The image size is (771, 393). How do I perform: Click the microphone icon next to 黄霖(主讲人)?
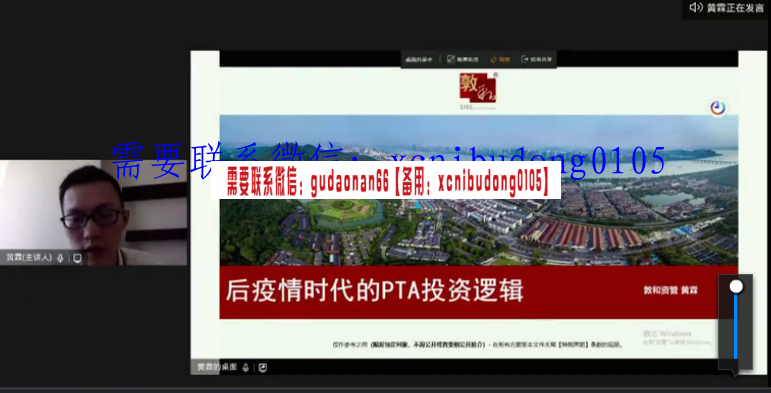60,258
